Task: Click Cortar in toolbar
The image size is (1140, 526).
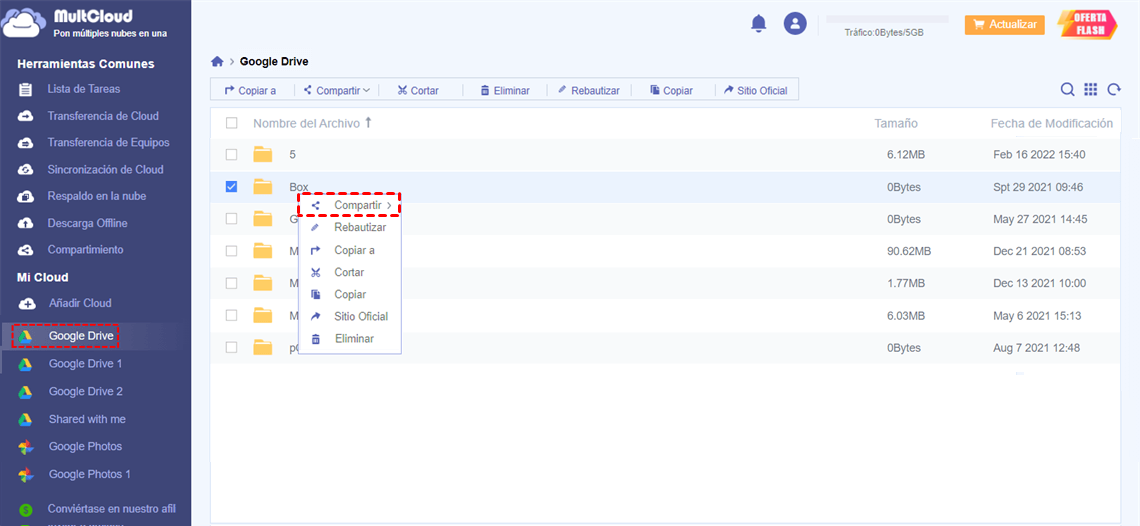Action: pyautogui.click(x=417, y=91)
